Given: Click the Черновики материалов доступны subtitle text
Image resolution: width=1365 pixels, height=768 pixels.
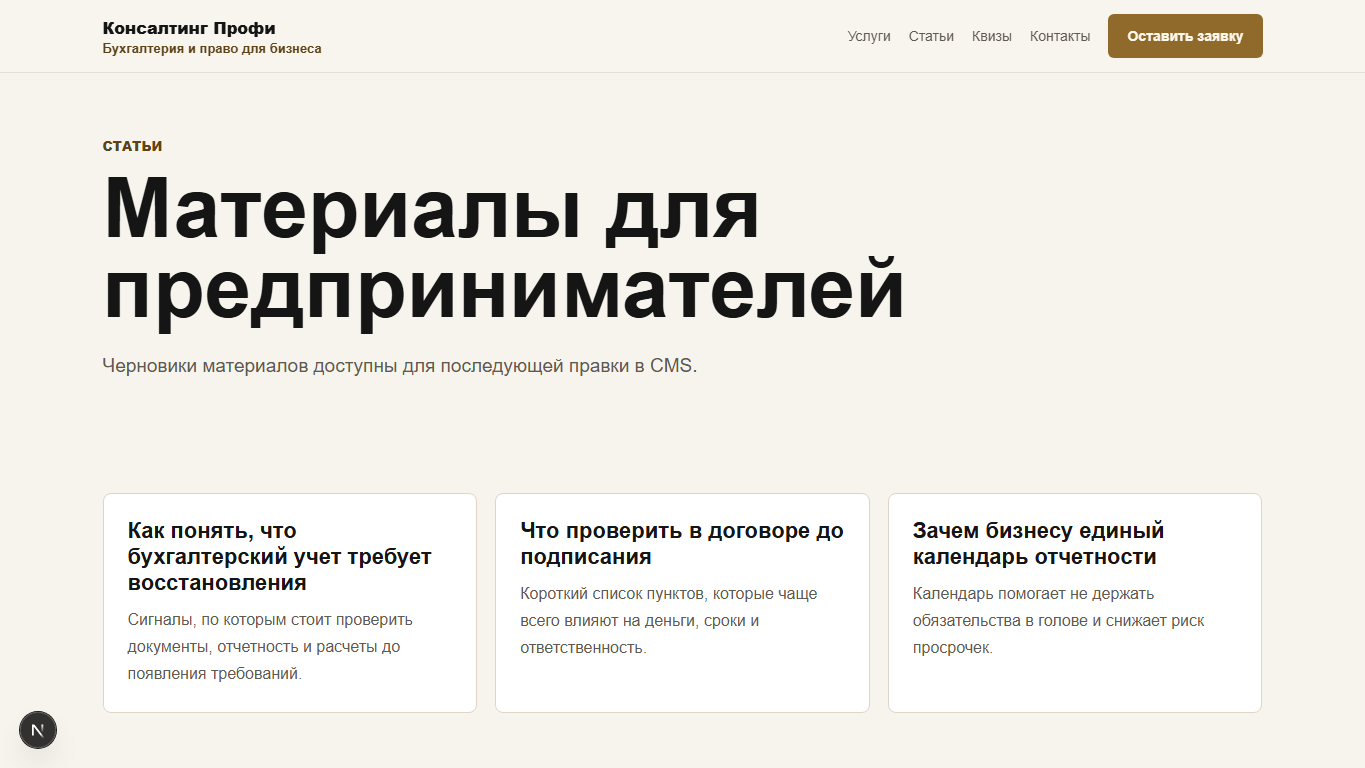Looking at the screenshot, I should click(x=400, y=365).
